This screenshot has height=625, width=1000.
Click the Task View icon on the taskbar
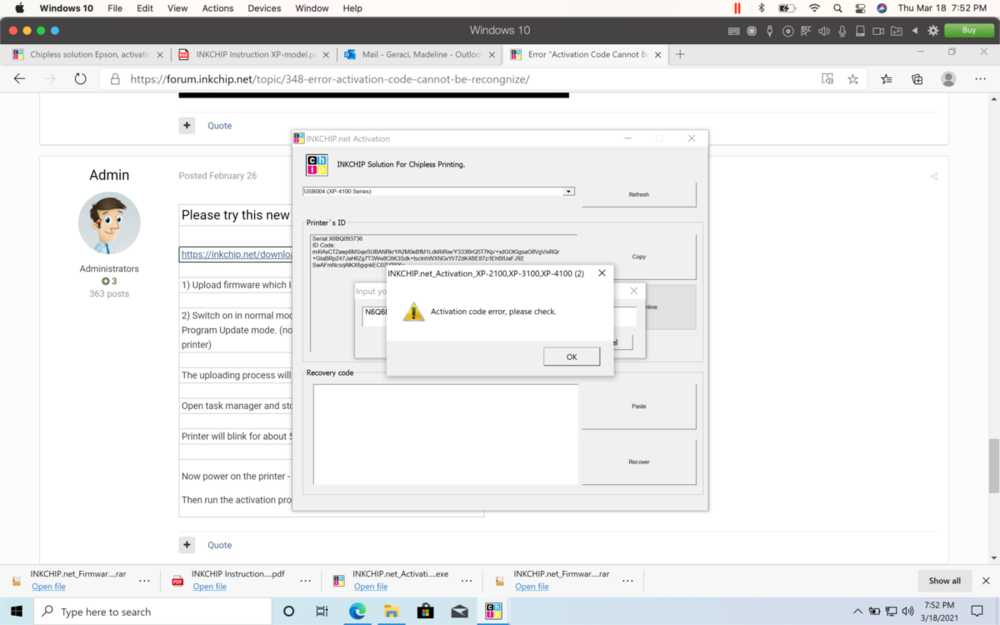coord(322,611)
